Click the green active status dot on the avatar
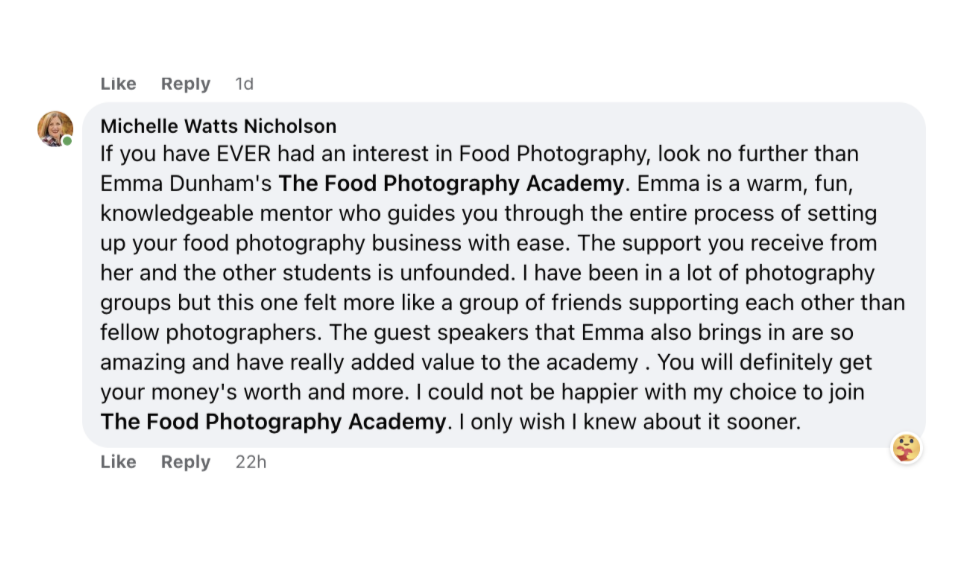Image resolution: width=967 pixels, height=580 pixels. coord(68,141)
